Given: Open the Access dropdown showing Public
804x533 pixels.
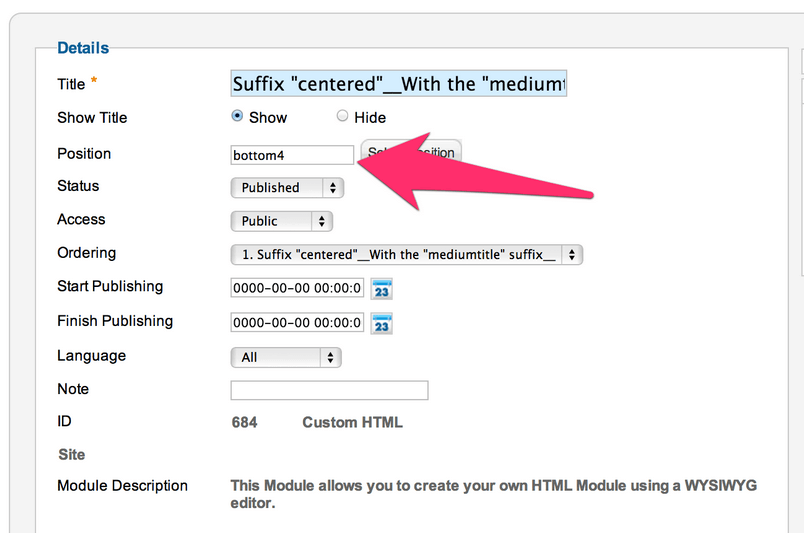Looking at the screenshot, I should coord(282,221).
